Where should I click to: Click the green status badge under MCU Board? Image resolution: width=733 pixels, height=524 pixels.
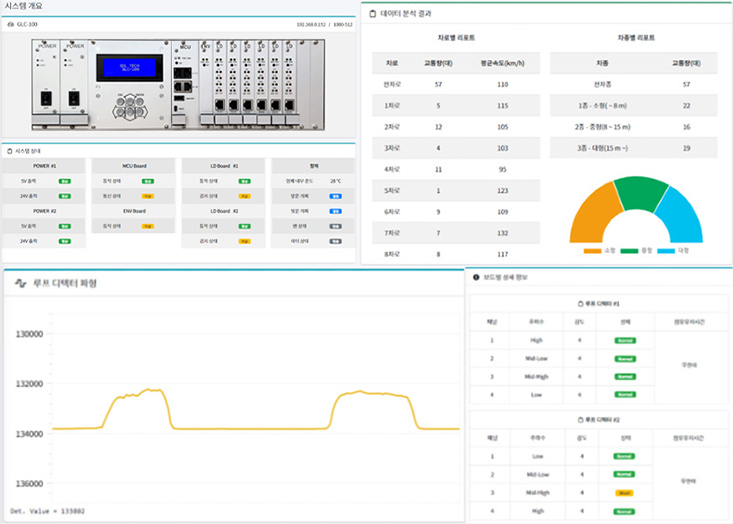(x=148, y=181)
